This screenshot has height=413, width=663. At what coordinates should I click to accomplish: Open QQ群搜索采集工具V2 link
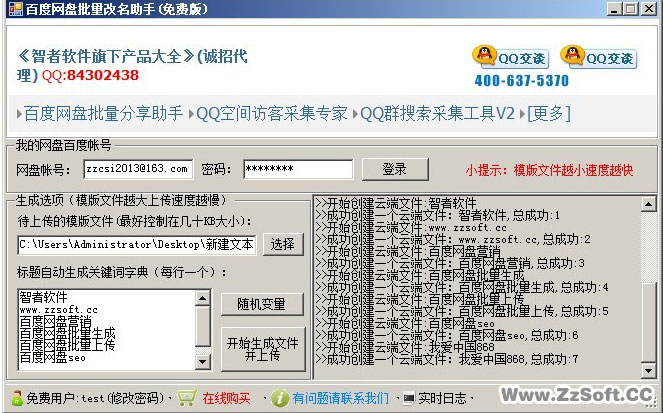coord(437,114)
